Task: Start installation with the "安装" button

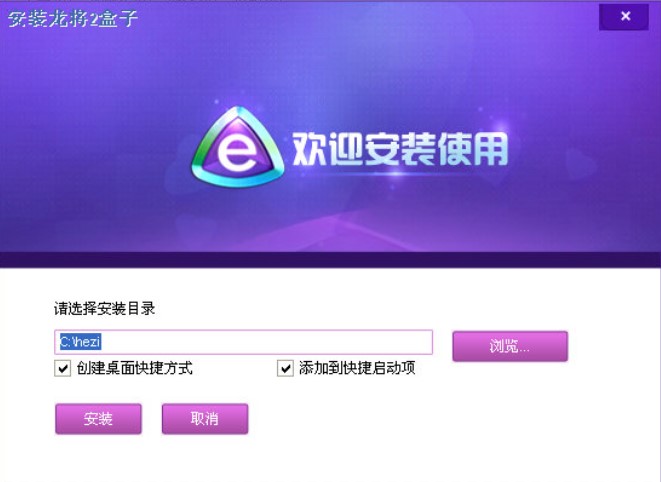Action: click(98, 419)
